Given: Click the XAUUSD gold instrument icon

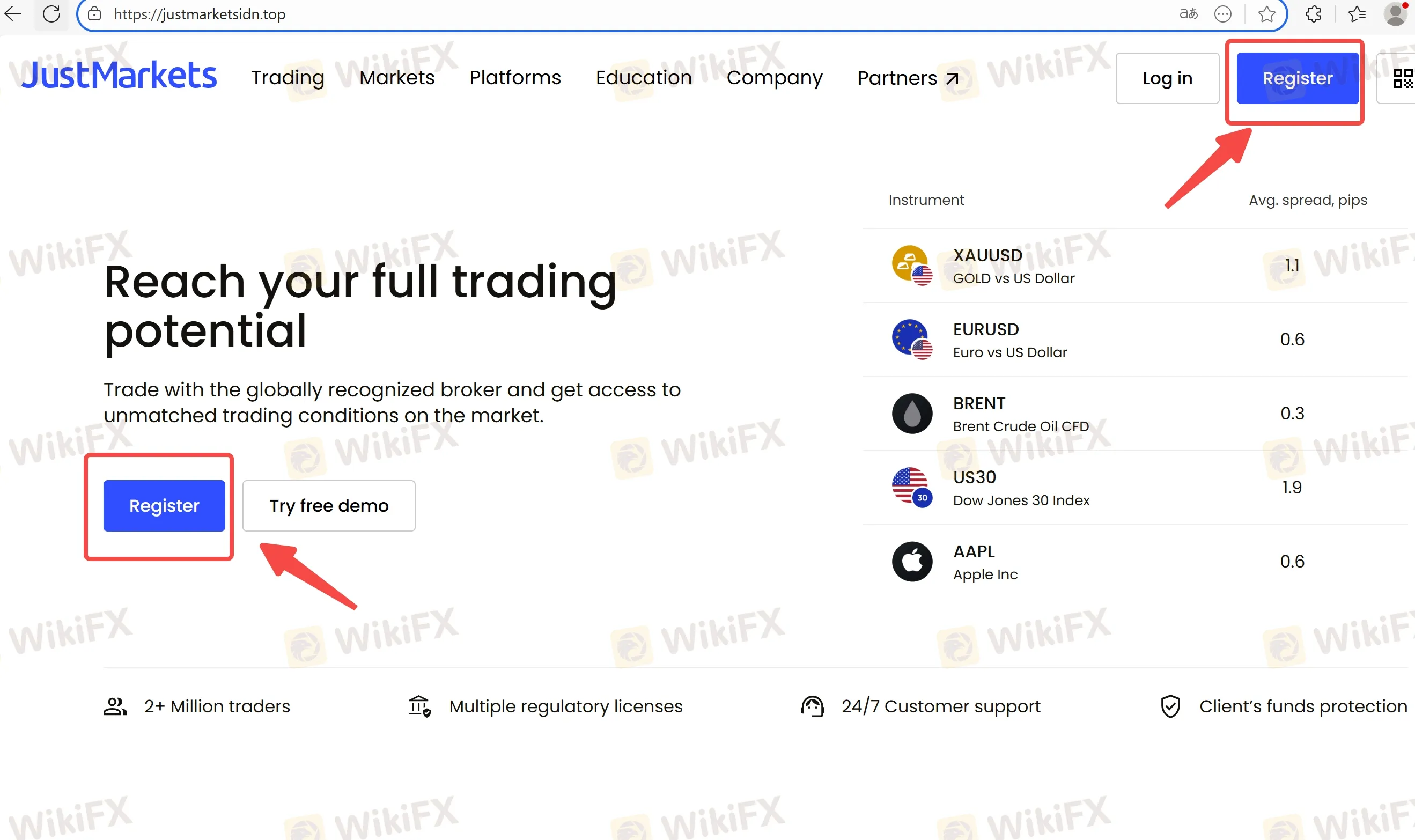Looking at the screenshot, I should (912, 266).
